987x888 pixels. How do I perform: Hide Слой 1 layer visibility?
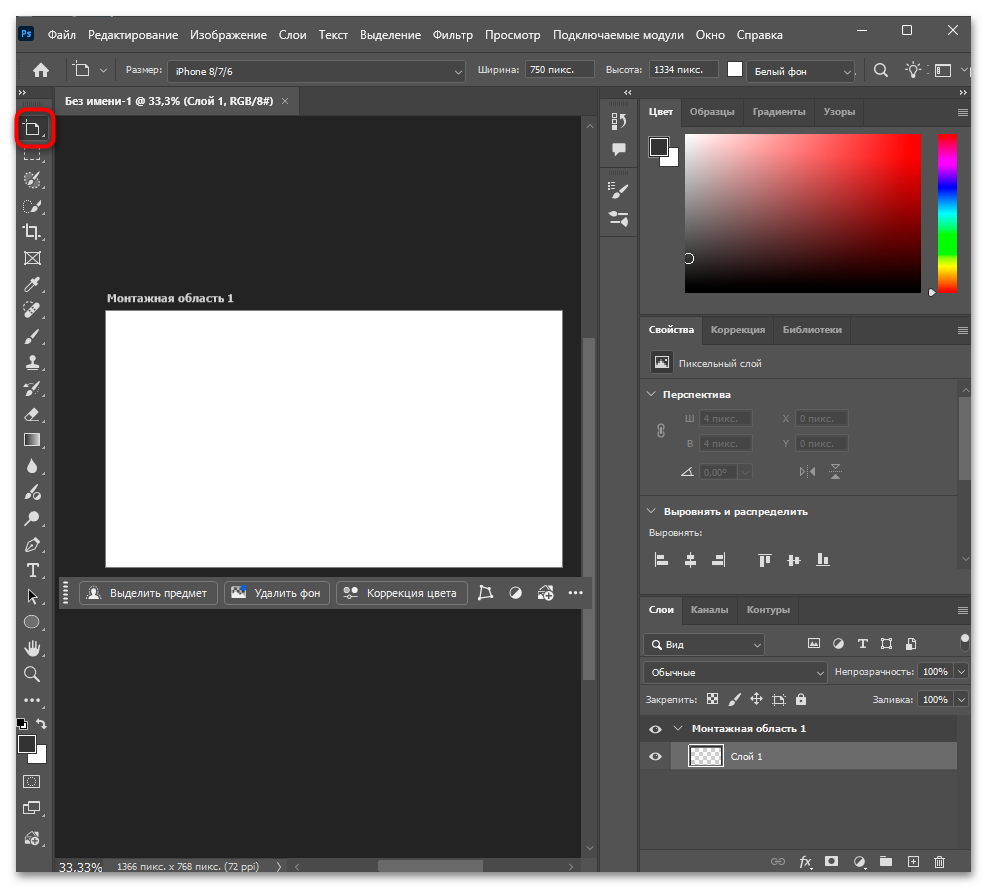[x=655, y=757]
